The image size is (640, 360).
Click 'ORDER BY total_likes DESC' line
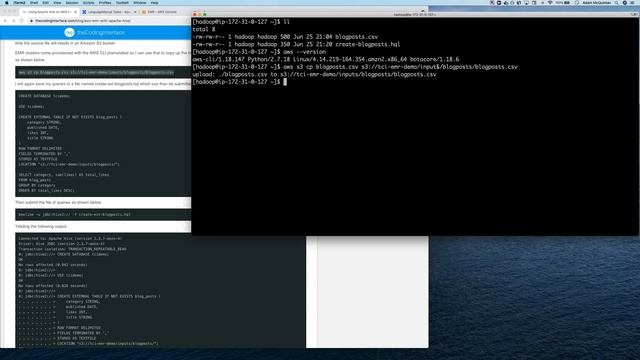pyautogui.click(x=47, y=191)
